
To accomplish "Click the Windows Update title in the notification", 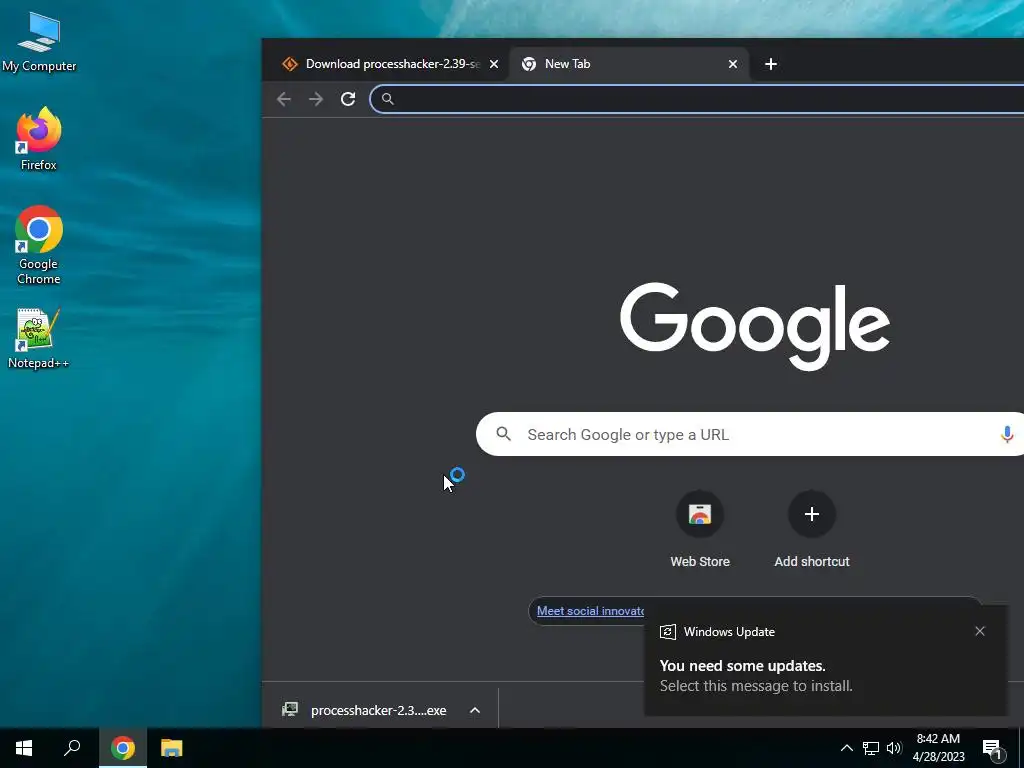I will coord(729,632).
